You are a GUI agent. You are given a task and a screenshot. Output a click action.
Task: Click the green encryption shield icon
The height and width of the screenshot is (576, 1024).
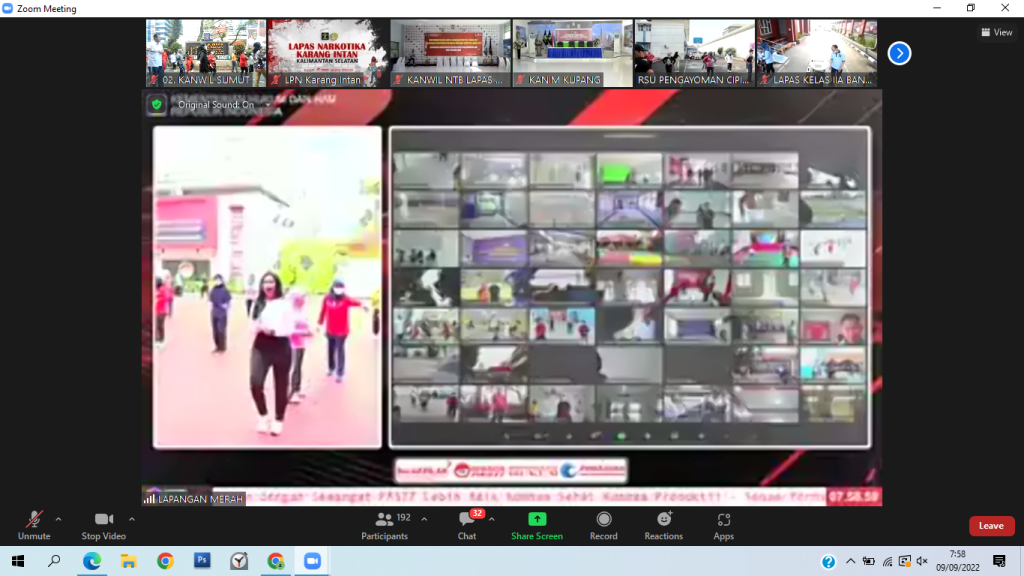click(x=156, y=104)
